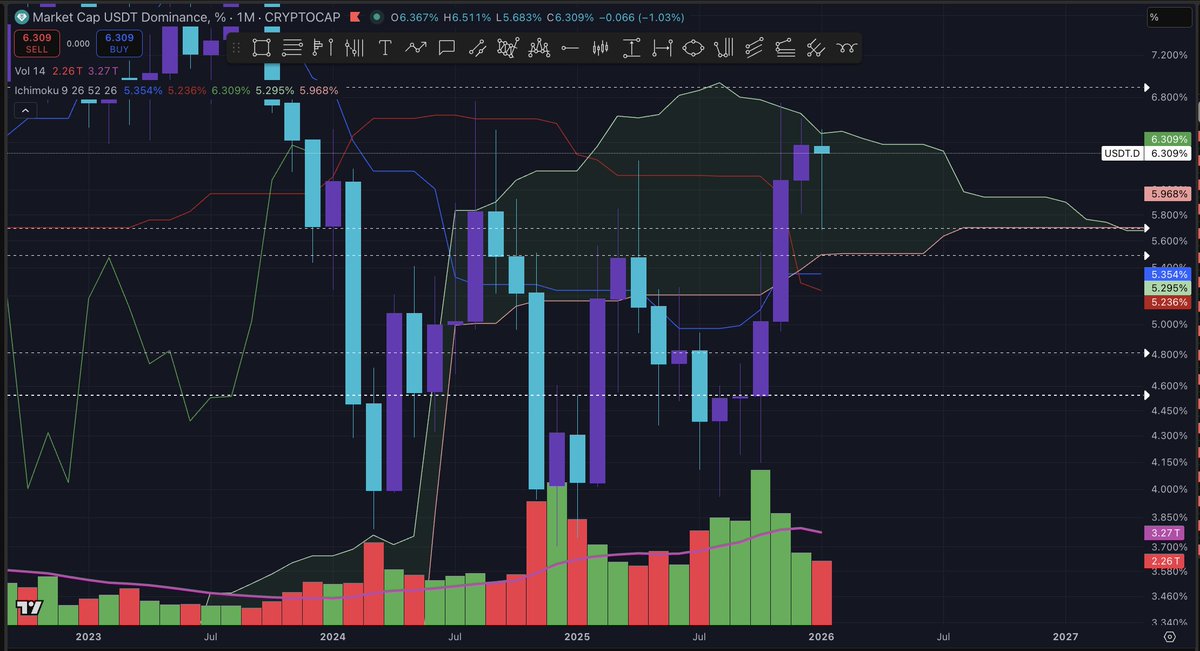
Task: Click the Vol 14 indicator legend
Action: 30,70
